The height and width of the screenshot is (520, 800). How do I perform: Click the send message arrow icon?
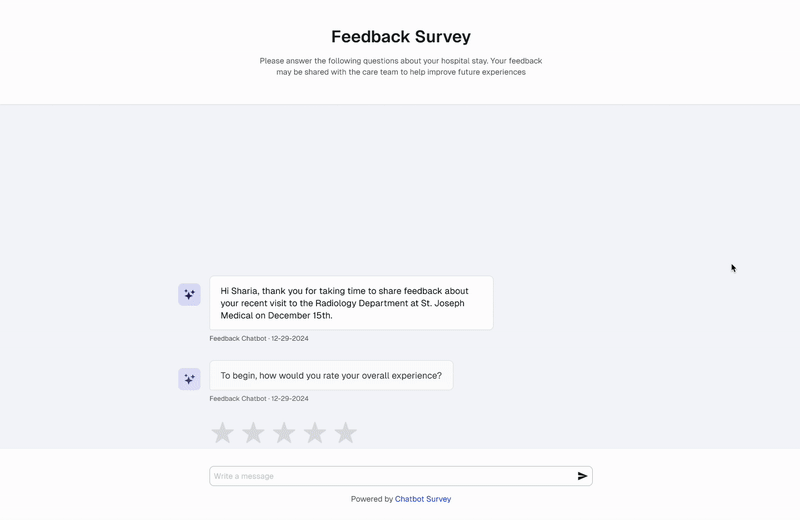click(x=582, y=476)
